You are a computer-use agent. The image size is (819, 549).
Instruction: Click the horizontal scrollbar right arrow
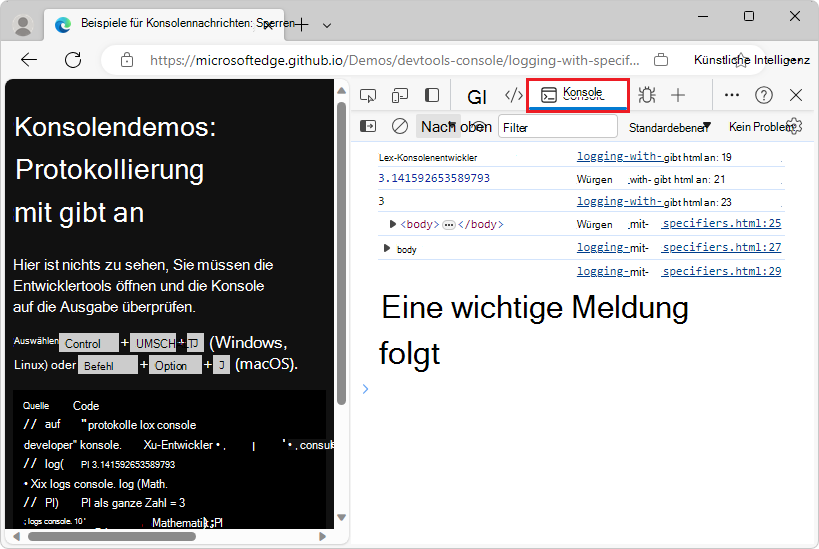click(322, 536)
